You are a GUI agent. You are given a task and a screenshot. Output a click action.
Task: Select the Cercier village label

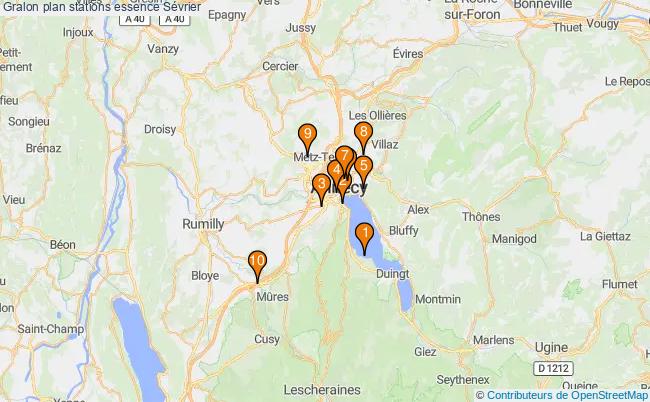280,66
